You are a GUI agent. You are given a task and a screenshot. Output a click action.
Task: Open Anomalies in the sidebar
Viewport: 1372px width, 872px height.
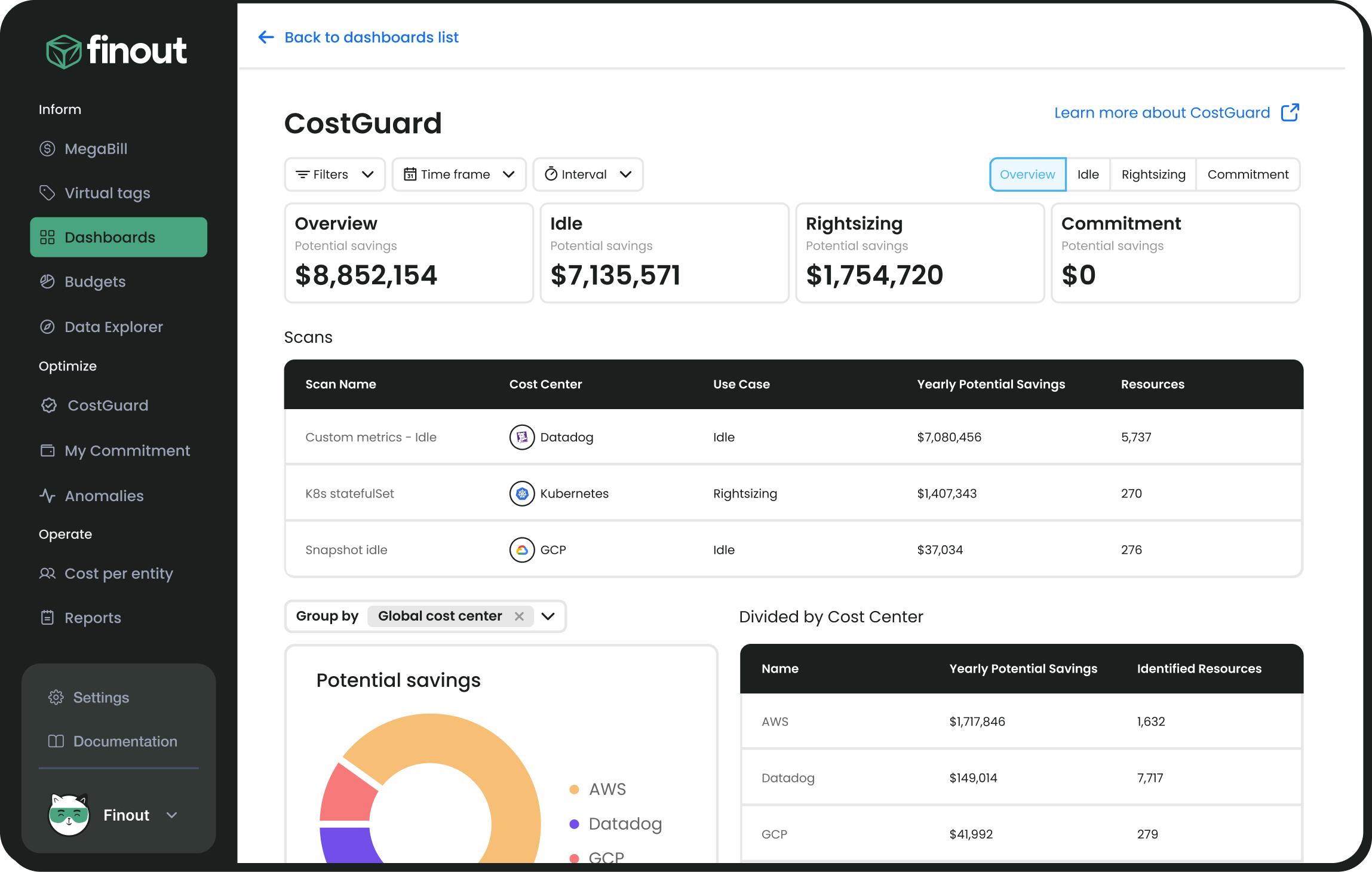[x=103, y=496]
